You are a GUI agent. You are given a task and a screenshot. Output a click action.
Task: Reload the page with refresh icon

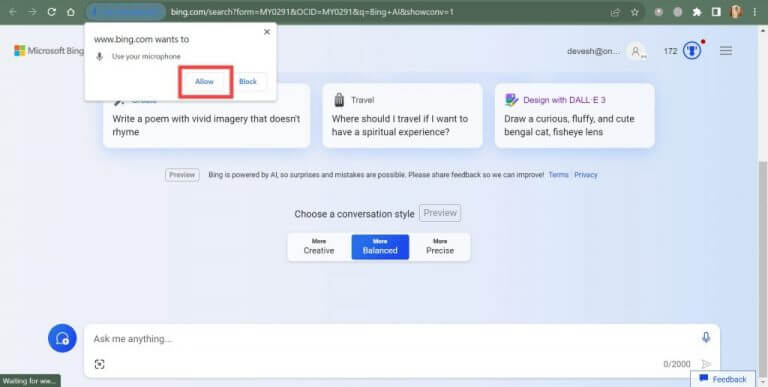pyautogui.click(x=51, y=12)
